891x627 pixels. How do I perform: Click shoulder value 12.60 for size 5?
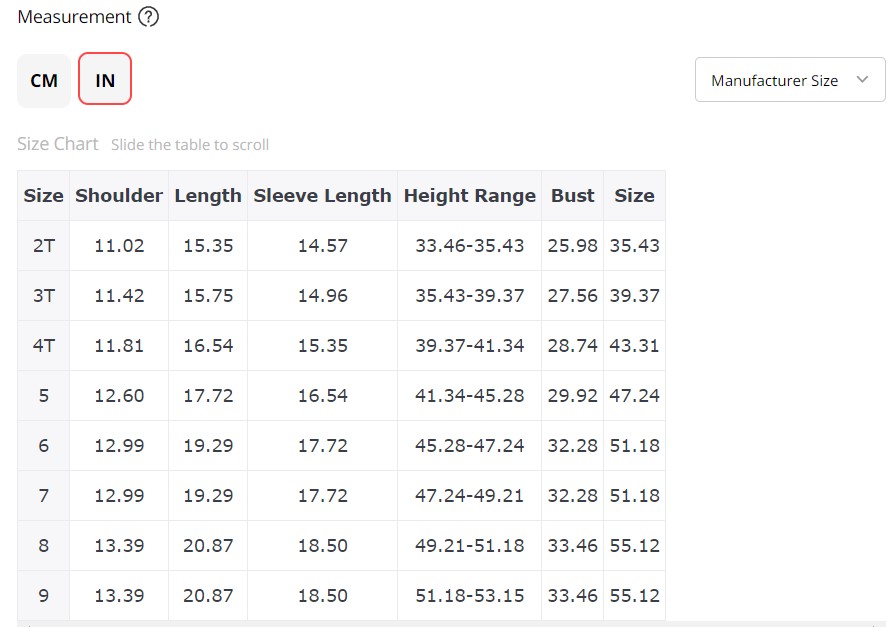click(119, 396)
